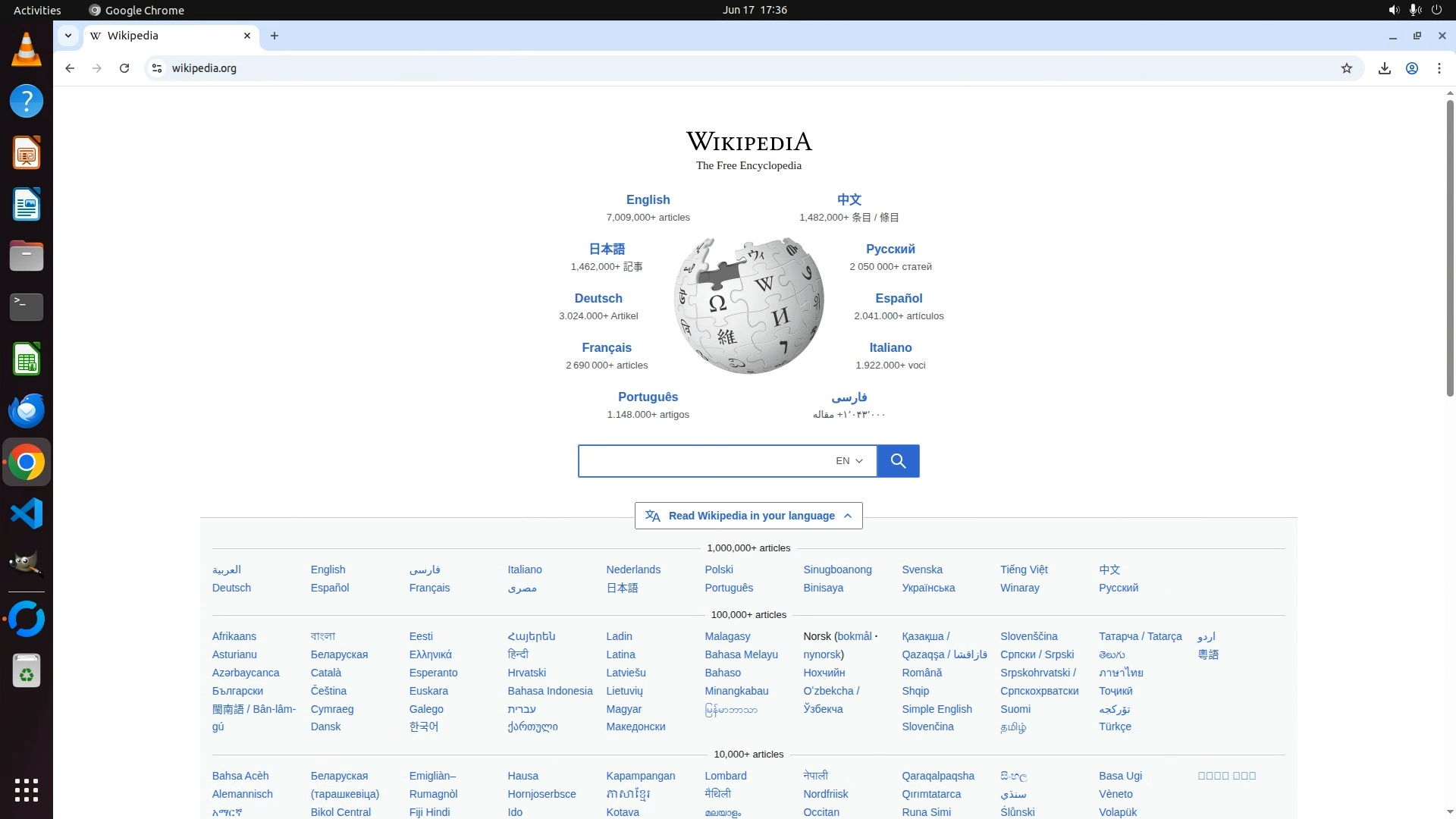Open the tab search dropdown arrow
1456x819 pixels.
tap(68, 36)
